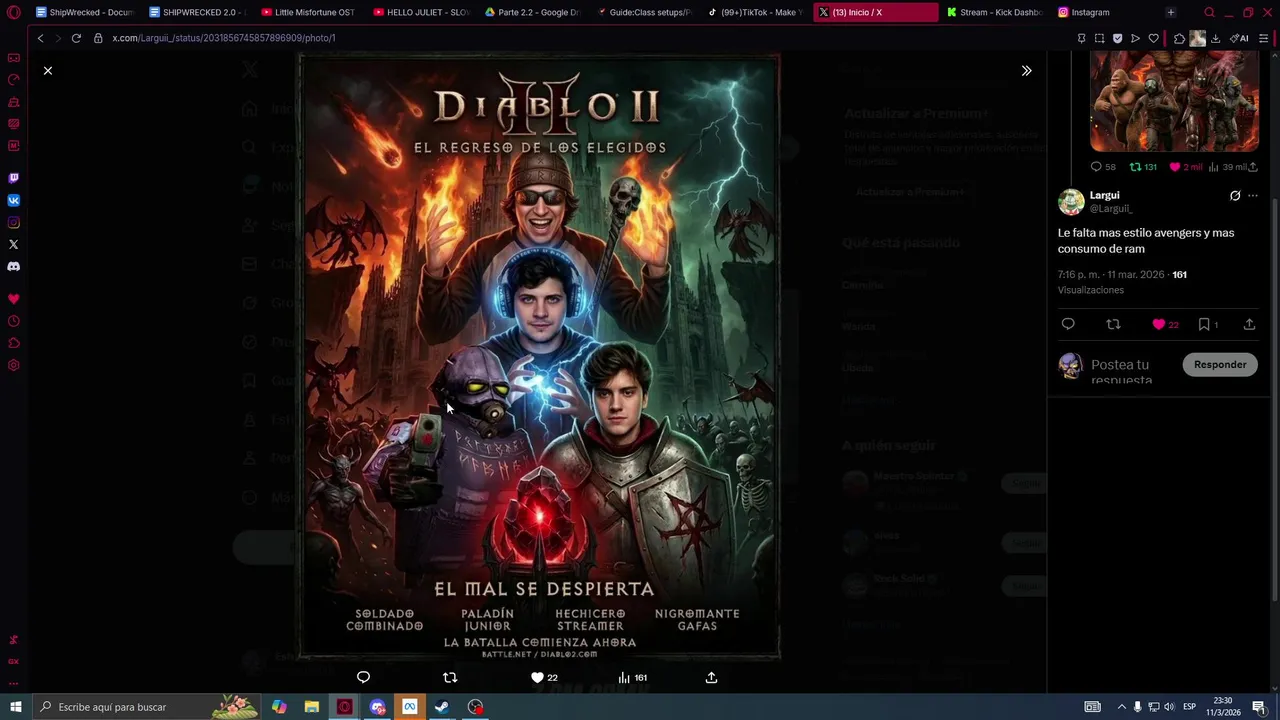The height and width of the screenshot is (720, 1280).
Task: Open the tweet timestamp 7:16 p. m. link
Action: click(1111, 274)
